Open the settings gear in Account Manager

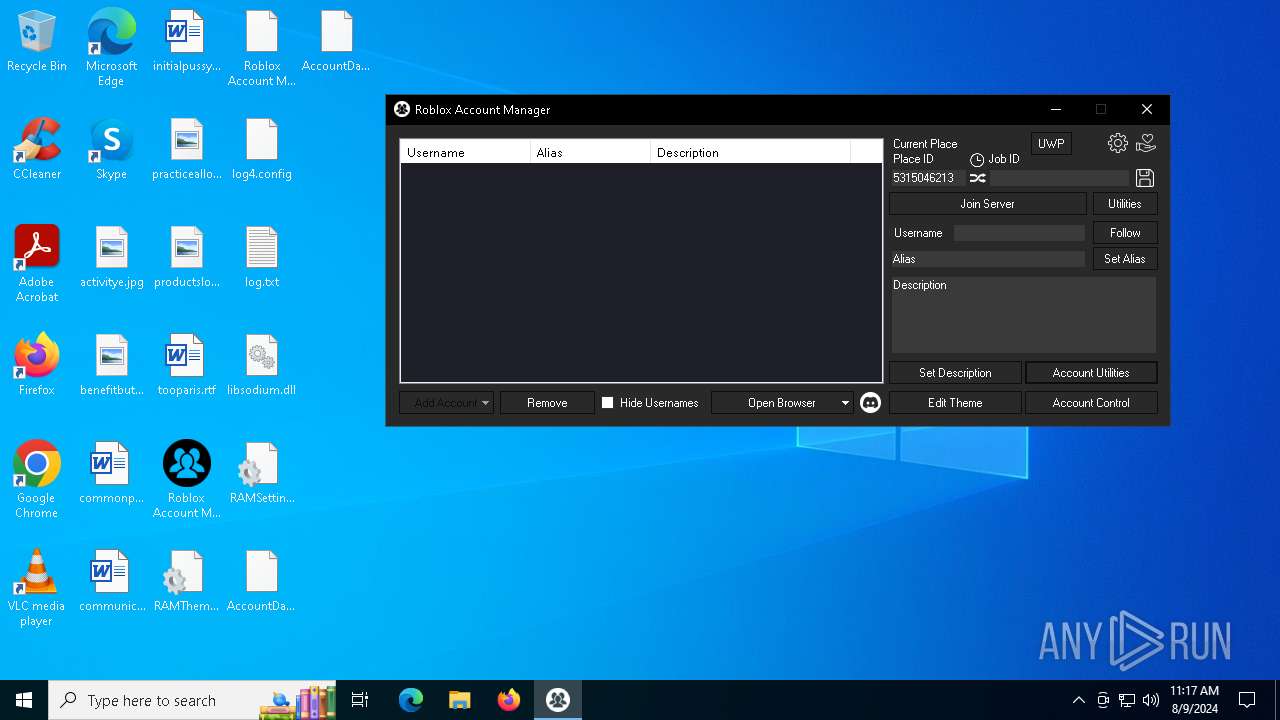point(1118,143)
